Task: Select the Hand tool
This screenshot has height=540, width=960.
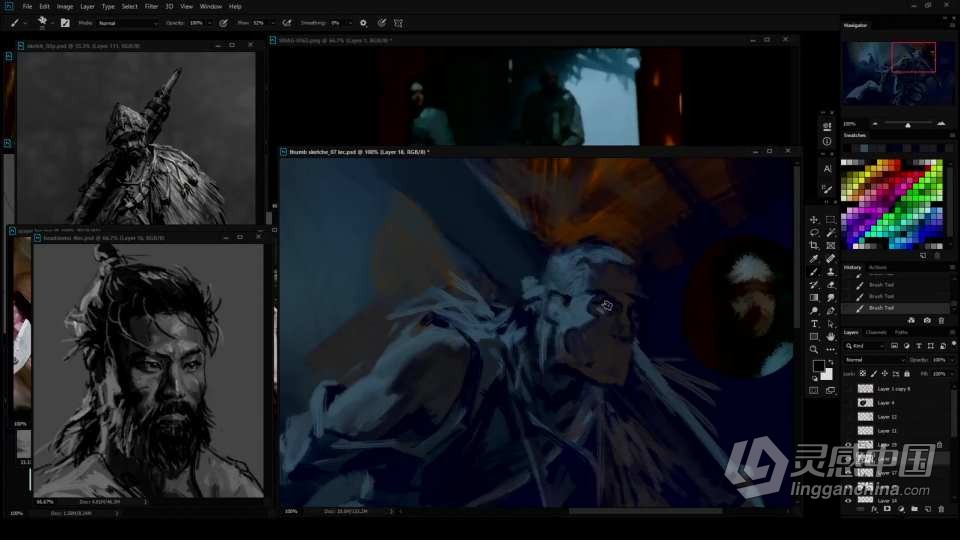Action: click(x=830, y=336)
